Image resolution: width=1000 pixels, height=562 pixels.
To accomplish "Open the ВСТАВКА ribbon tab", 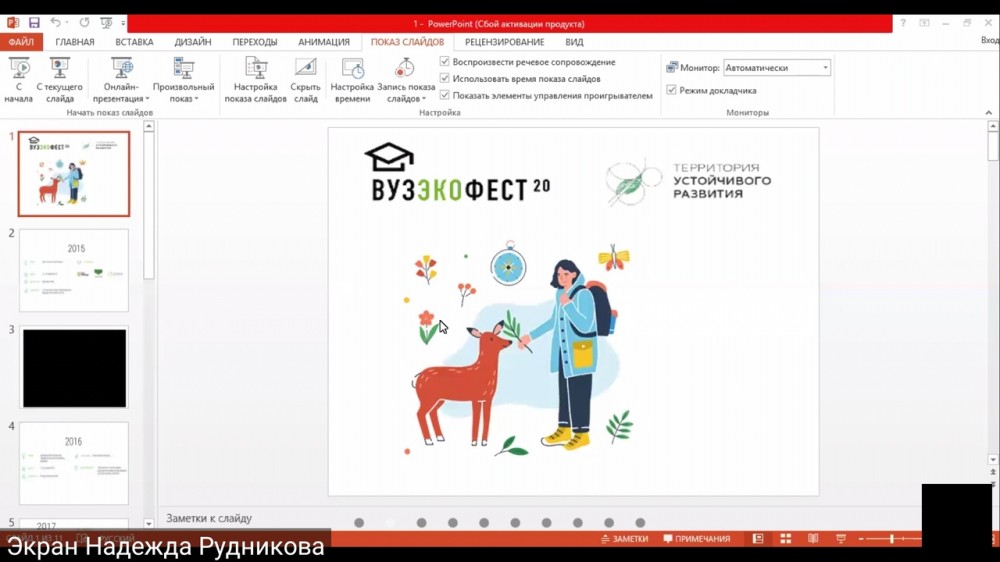I will tap(134, 42).
